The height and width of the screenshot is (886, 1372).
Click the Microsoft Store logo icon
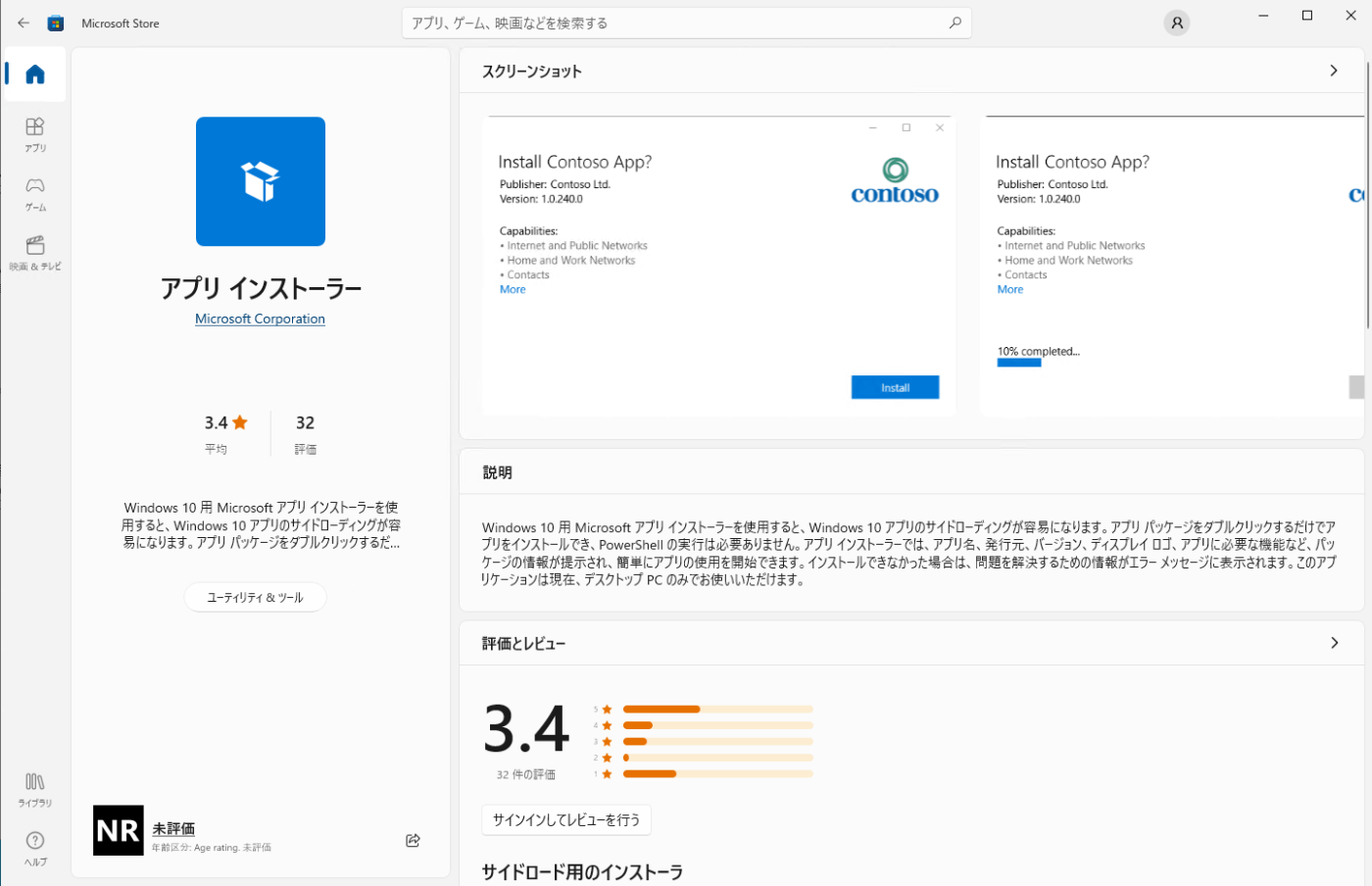point(56,23)
